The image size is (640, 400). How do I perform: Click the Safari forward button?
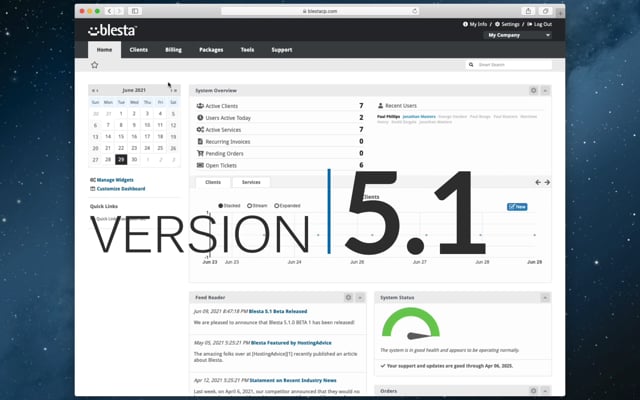point(119,11)
